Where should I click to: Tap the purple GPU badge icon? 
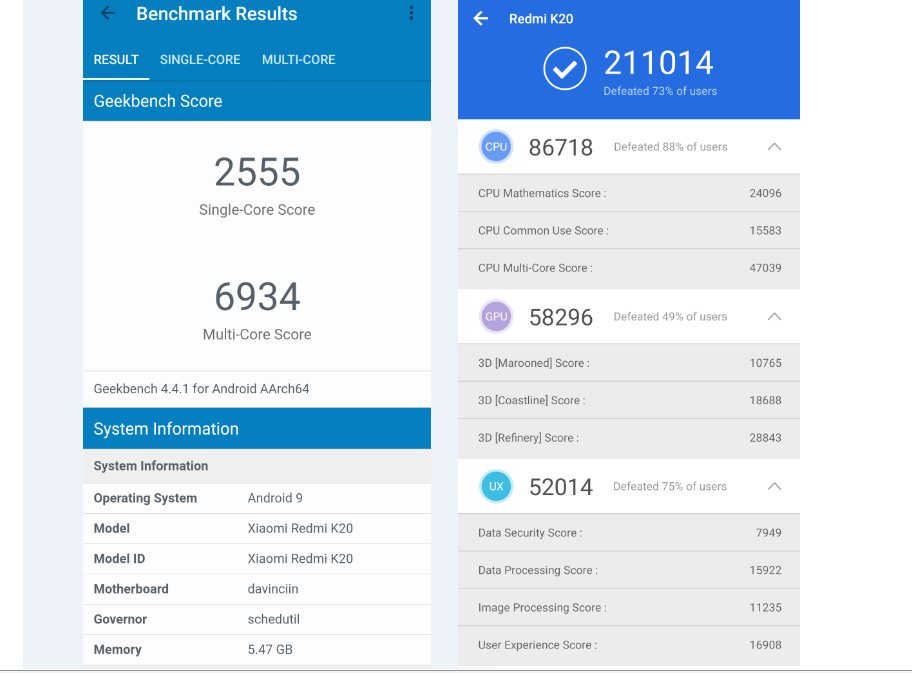click(496, 316)
